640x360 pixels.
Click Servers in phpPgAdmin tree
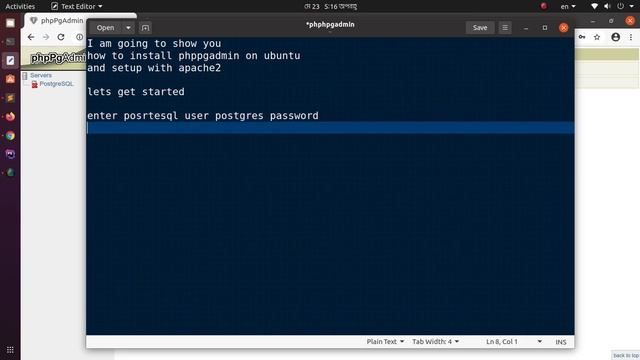coord(41,76)
